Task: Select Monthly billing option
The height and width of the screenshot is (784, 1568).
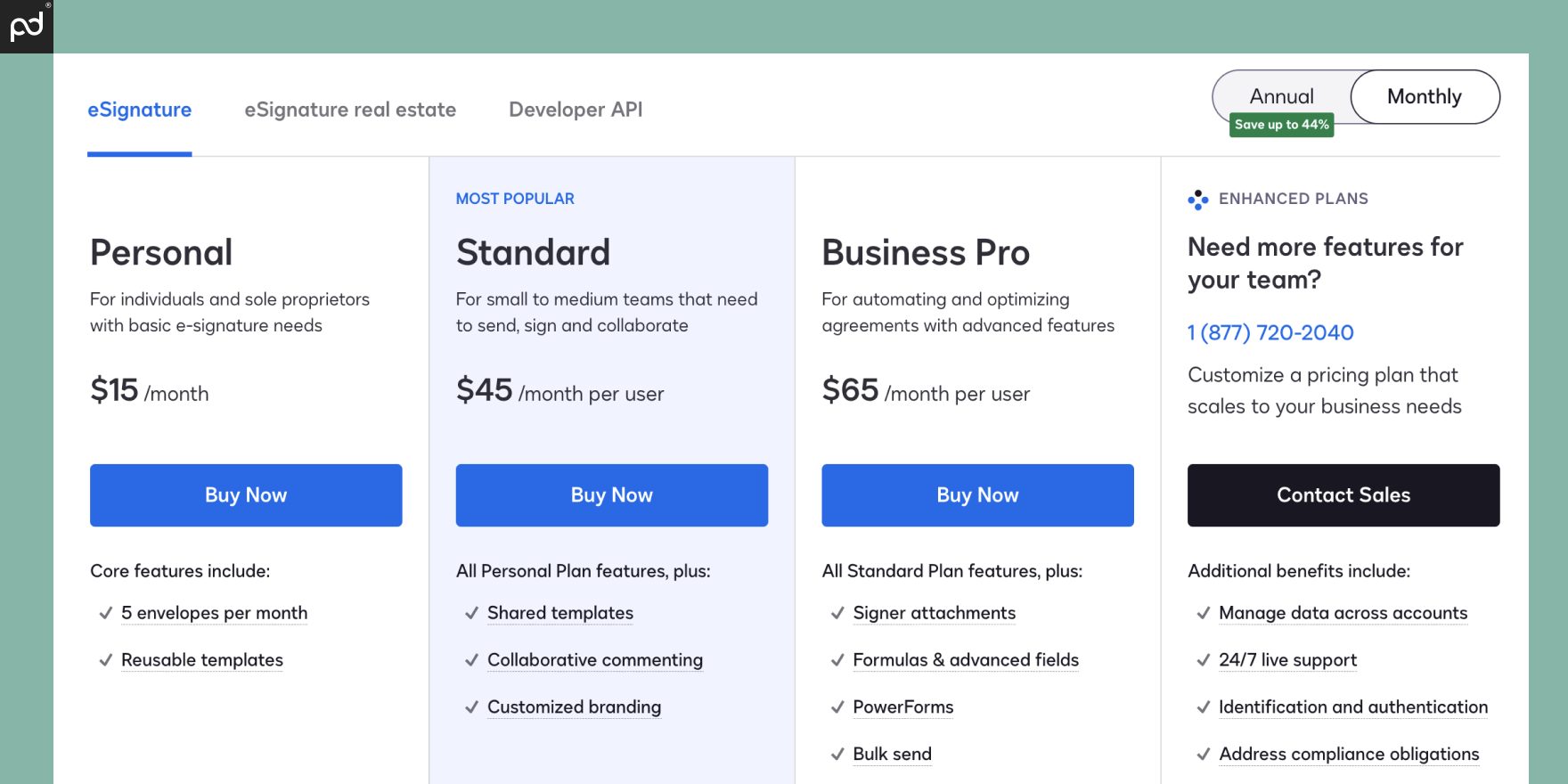Action: [x=1424, y=96]
